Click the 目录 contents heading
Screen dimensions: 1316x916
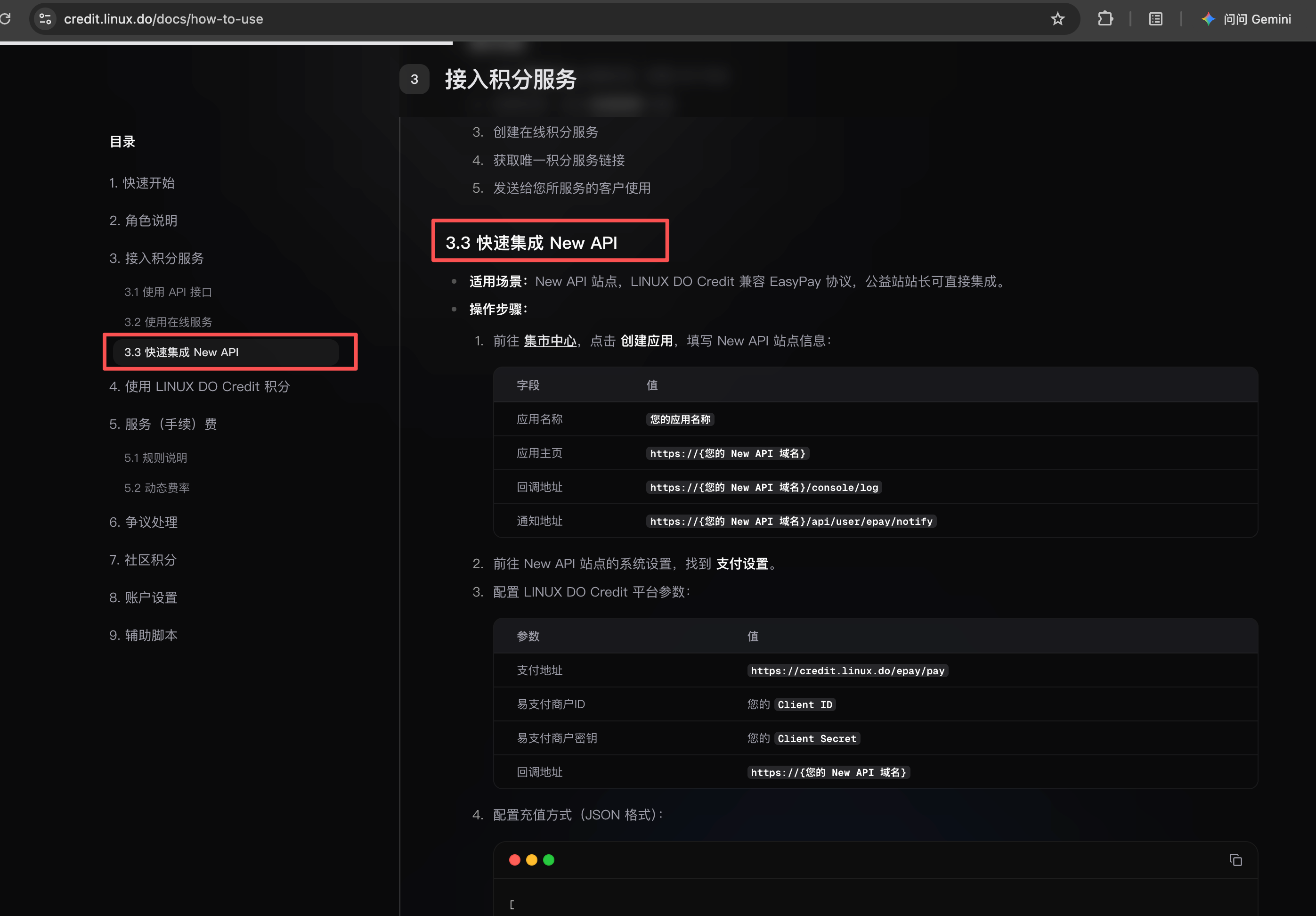(x=122, y=141)
